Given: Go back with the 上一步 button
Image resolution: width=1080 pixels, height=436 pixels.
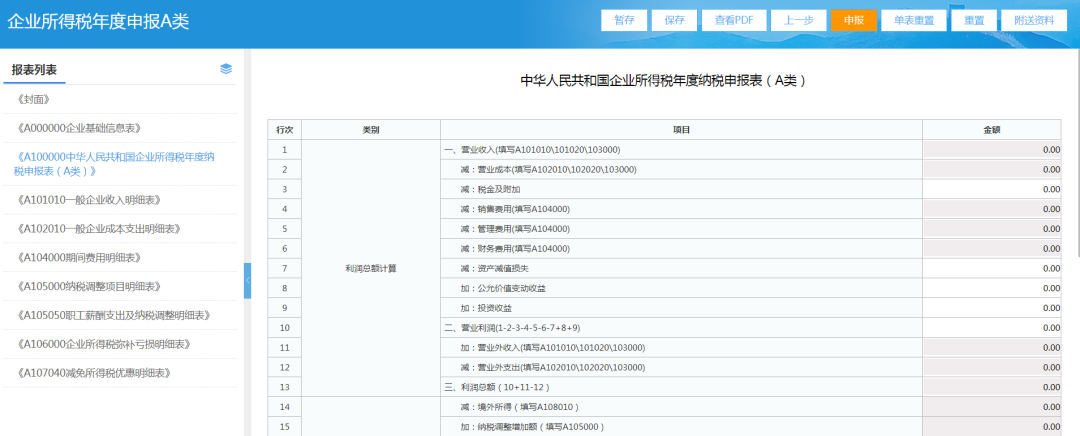Looking at the screenshot, I should click(797, 21).
